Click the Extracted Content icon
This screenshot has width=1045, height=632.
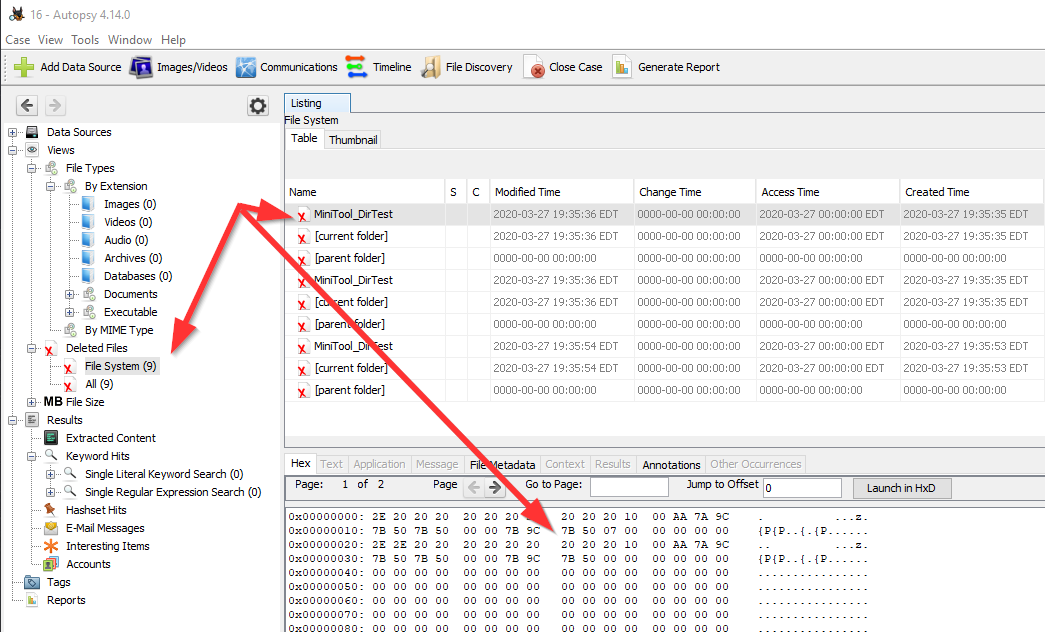click(51, 438)
